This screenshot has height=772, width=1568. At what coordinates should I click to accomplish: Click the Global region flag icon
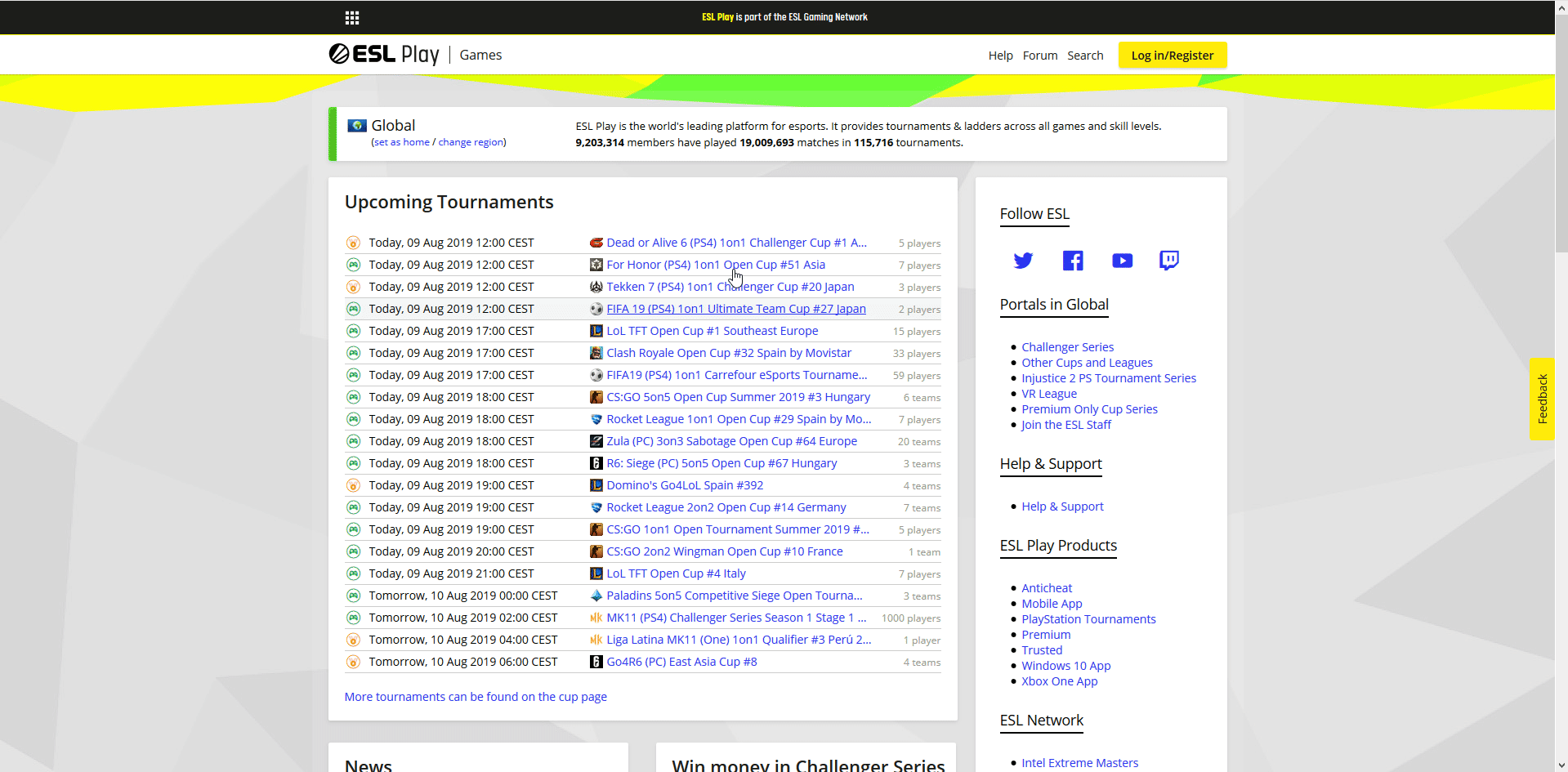point(357,126)
